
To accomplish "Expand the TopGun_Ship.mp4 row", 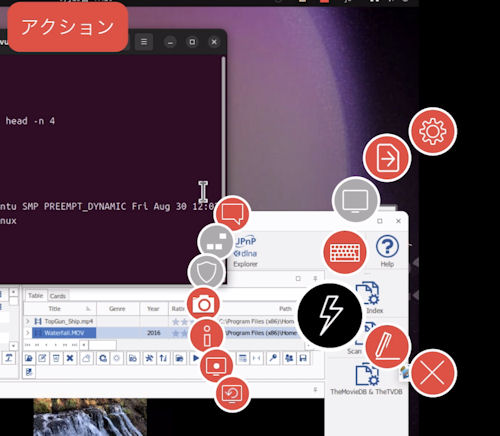I will tap(28, 321).
